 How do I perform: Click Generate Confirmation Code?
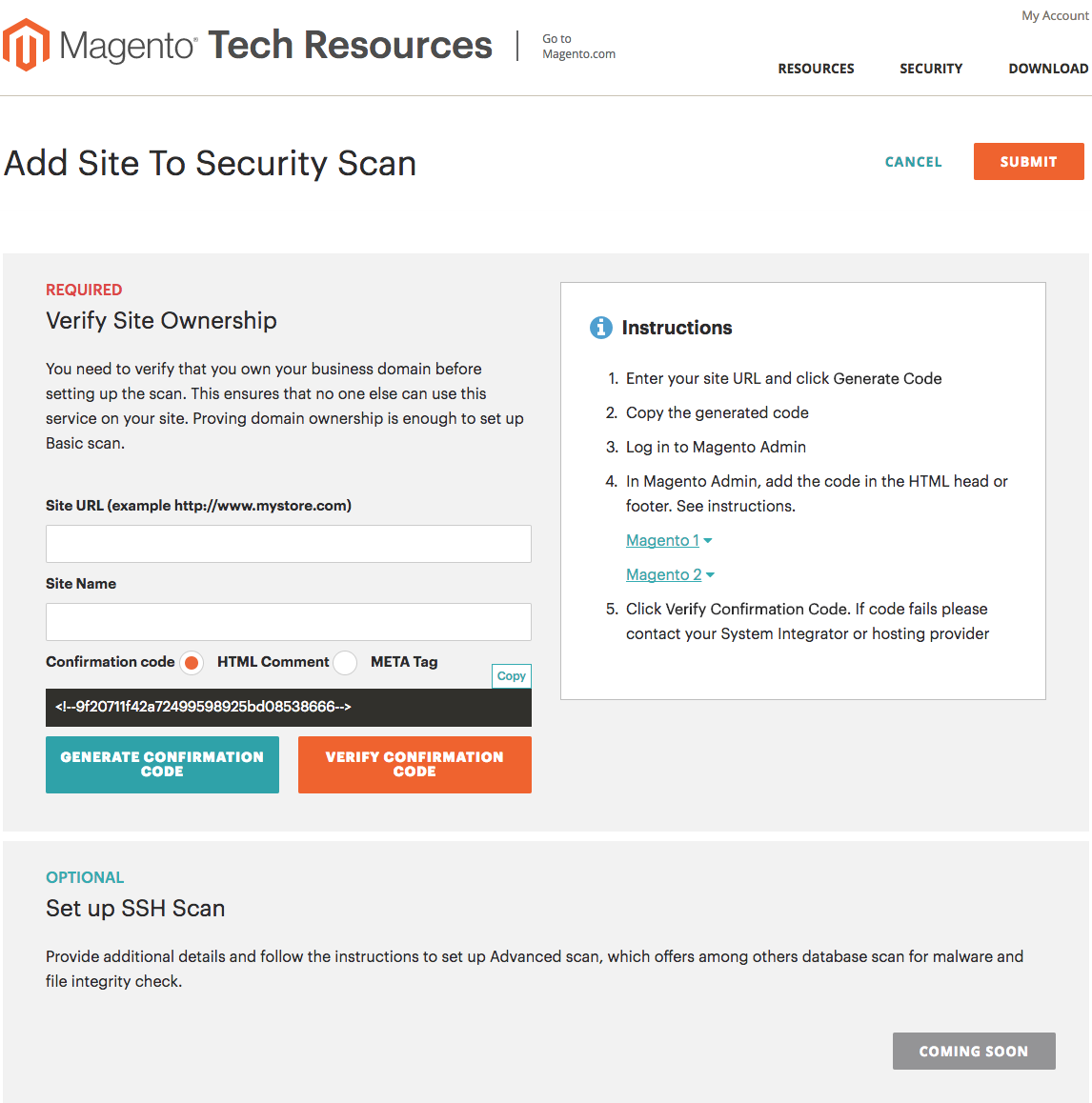tap(162, 765)
